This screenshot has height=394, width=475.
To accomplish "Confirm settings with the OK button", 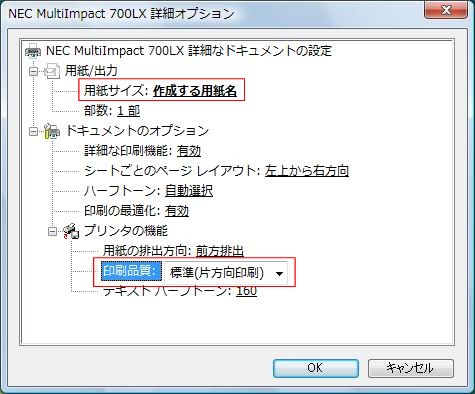I will coord(315,368).
